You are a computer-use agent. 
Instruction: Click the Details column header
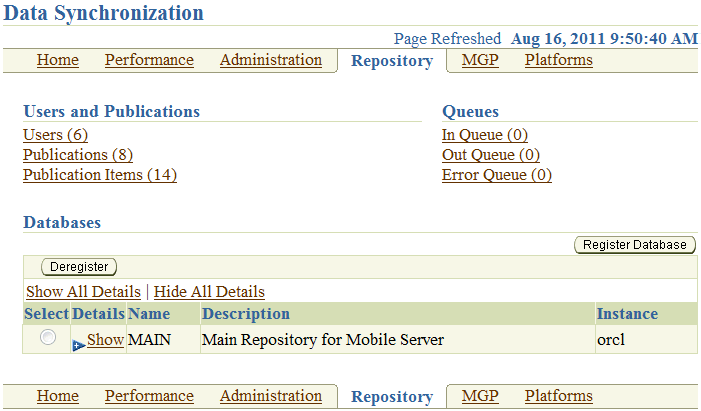[98, 314]
